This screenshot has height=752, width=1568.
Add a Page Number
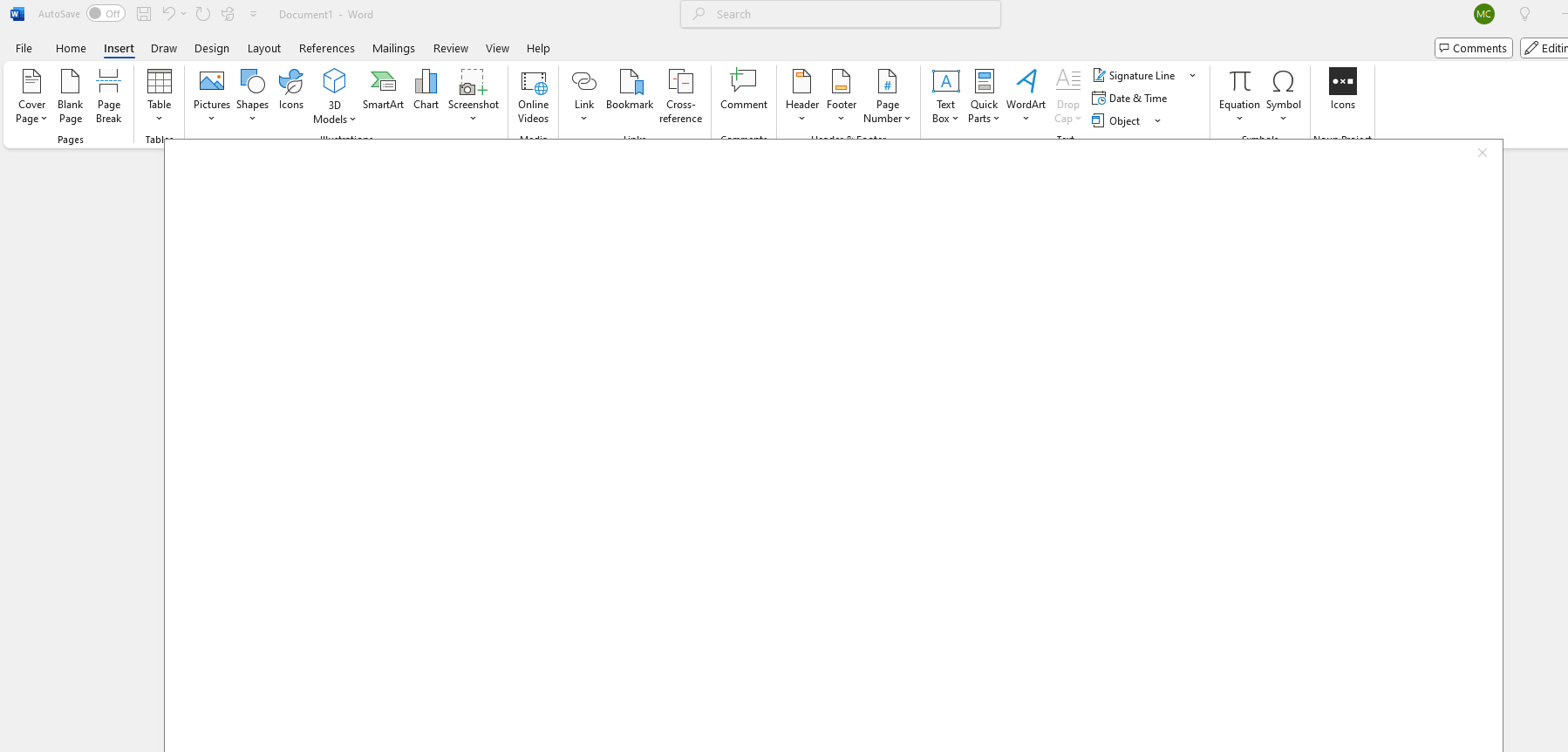887,96
